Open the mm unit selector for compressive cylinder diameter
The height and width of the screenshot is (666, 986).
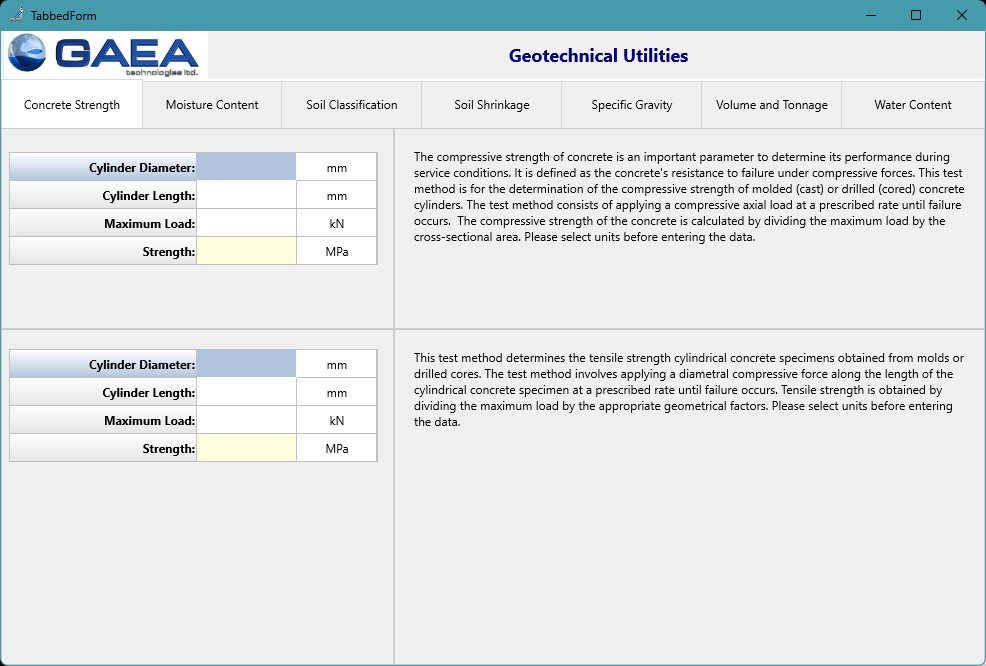336,166
